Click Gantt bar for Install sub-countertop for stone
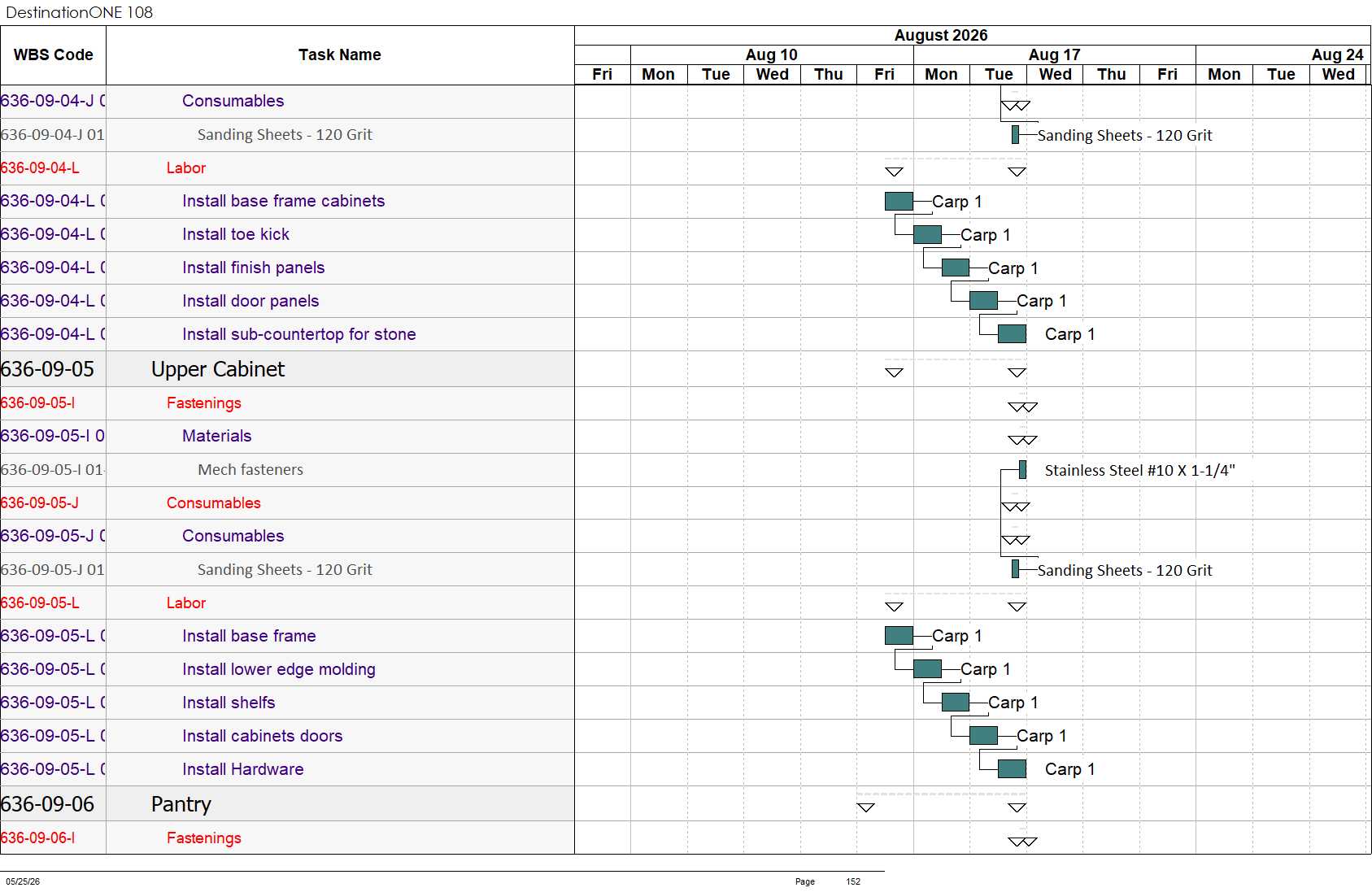Viewport: 1372px width, 892px height. coord(1012,333)
